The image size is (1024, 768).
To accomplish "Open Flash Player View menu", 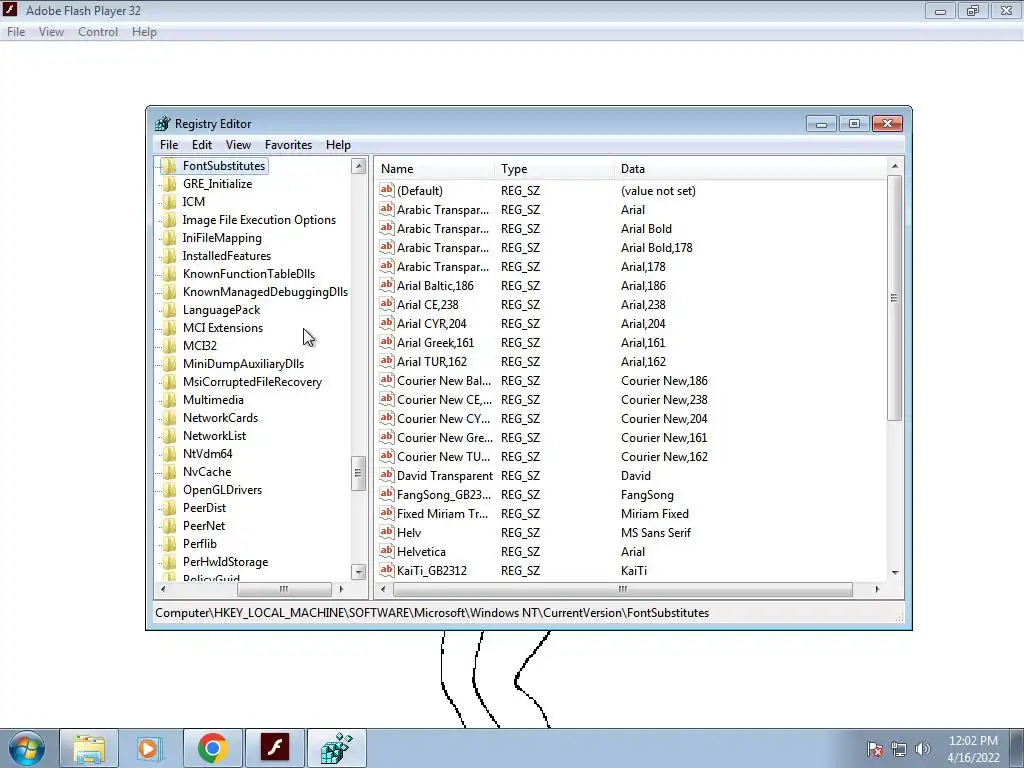I will pos(51,32).
